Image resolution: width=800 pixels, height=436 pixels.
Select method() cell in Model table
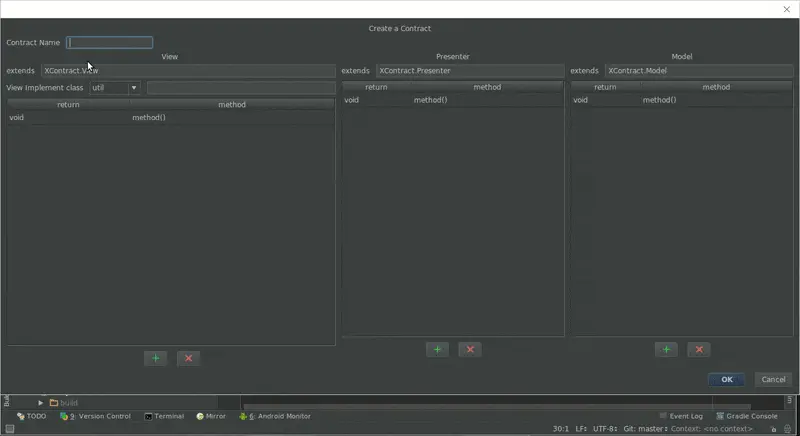click(x=716, y=100)
